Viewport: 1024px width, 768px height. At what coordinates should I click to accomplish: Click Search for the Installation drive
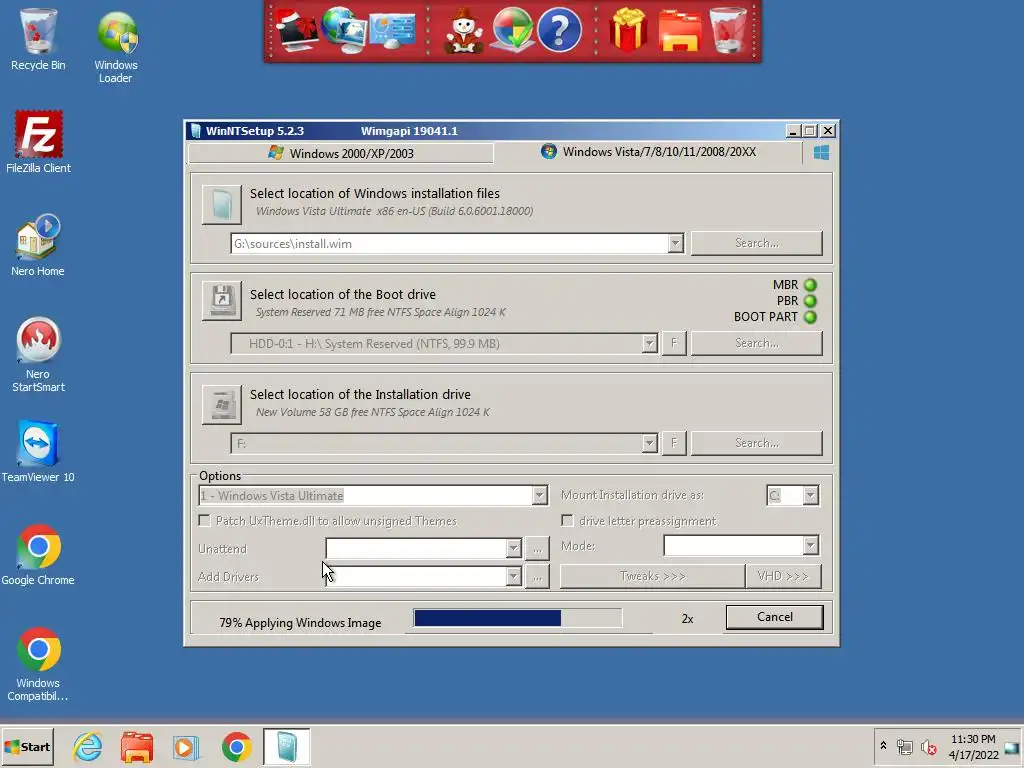pos(756,443)
